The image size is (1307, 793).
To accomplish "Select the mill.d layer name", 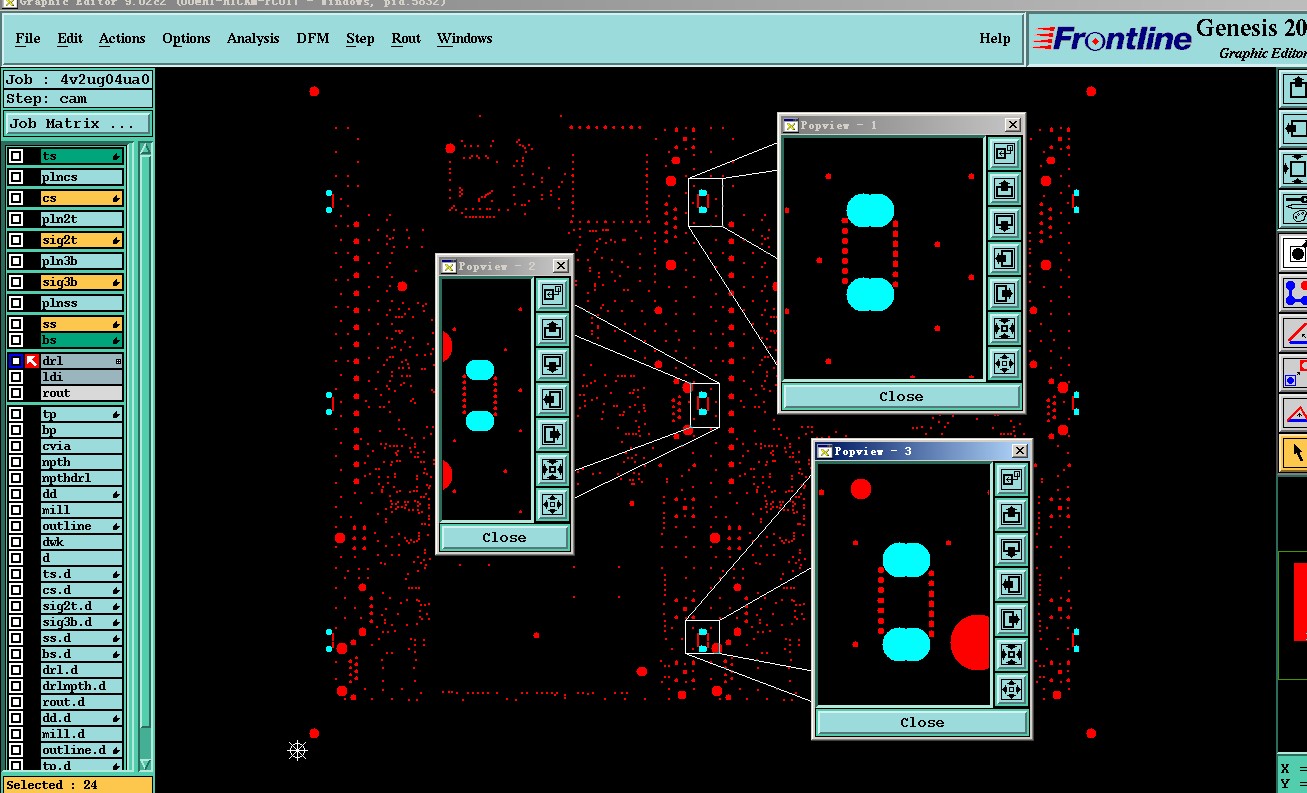I will point(82,734).
